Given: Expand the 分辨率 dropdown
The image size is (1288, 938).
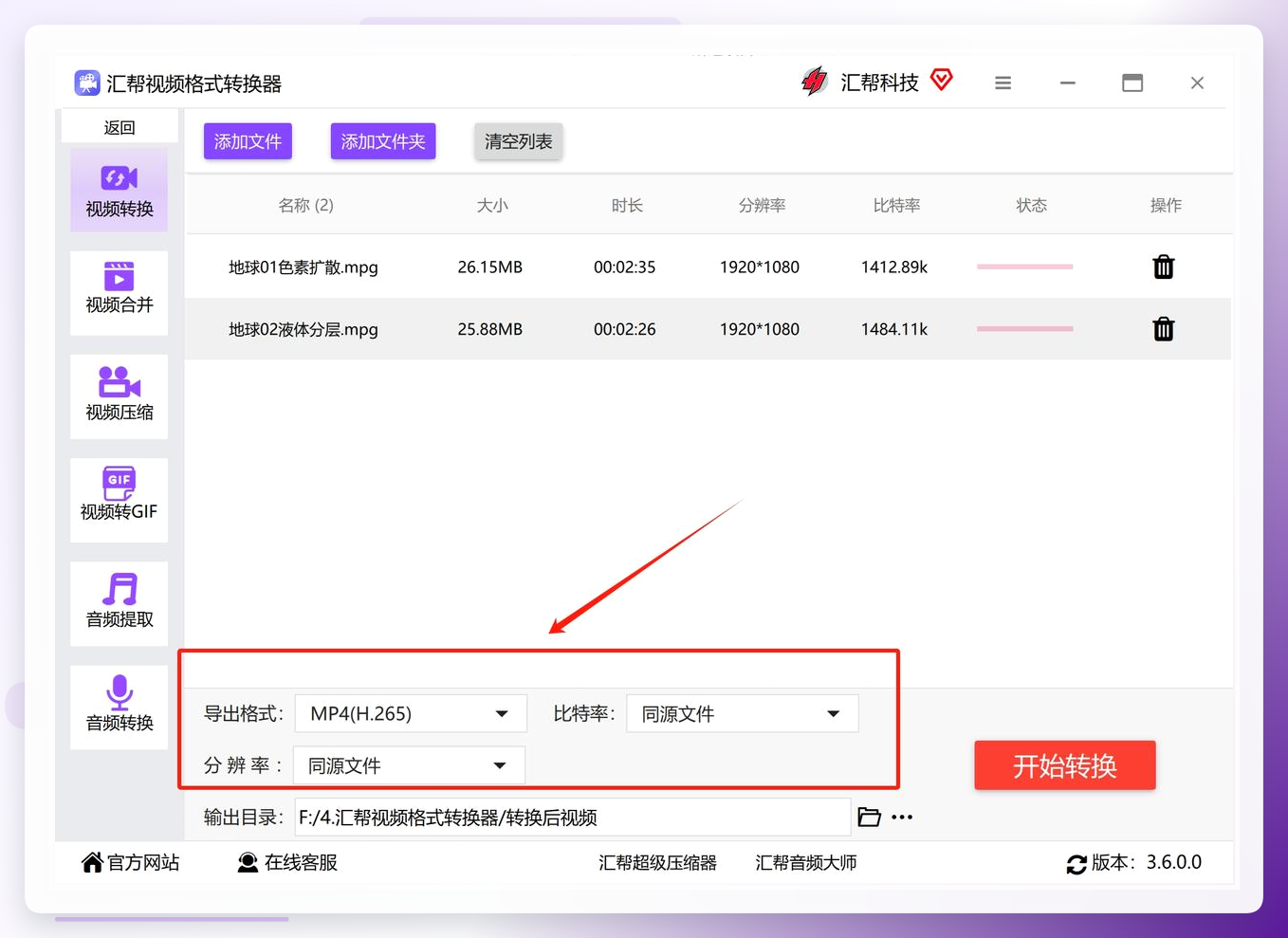Looking at the screenshot, I should tap(410, 765).
